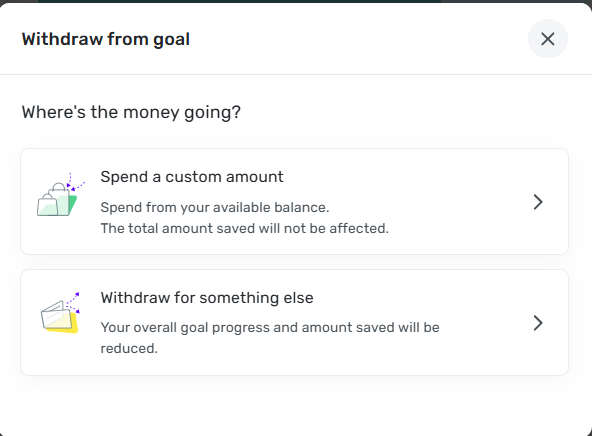This screenshot has height=436, width=592.
Task: Click 'Spend from your available balance.' text
Action: (215, 207)
